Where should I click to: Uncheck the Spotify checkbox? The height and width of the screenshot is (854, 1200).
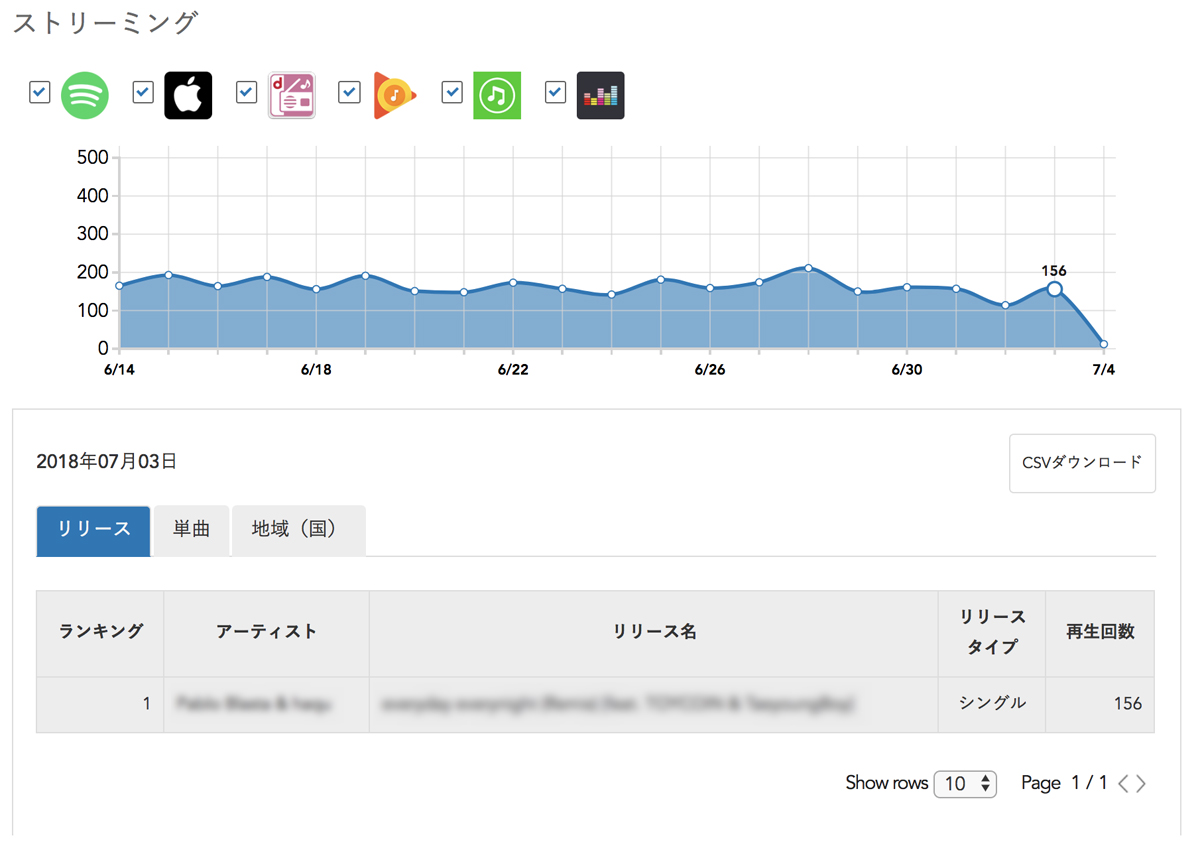[x=39, y=92]
